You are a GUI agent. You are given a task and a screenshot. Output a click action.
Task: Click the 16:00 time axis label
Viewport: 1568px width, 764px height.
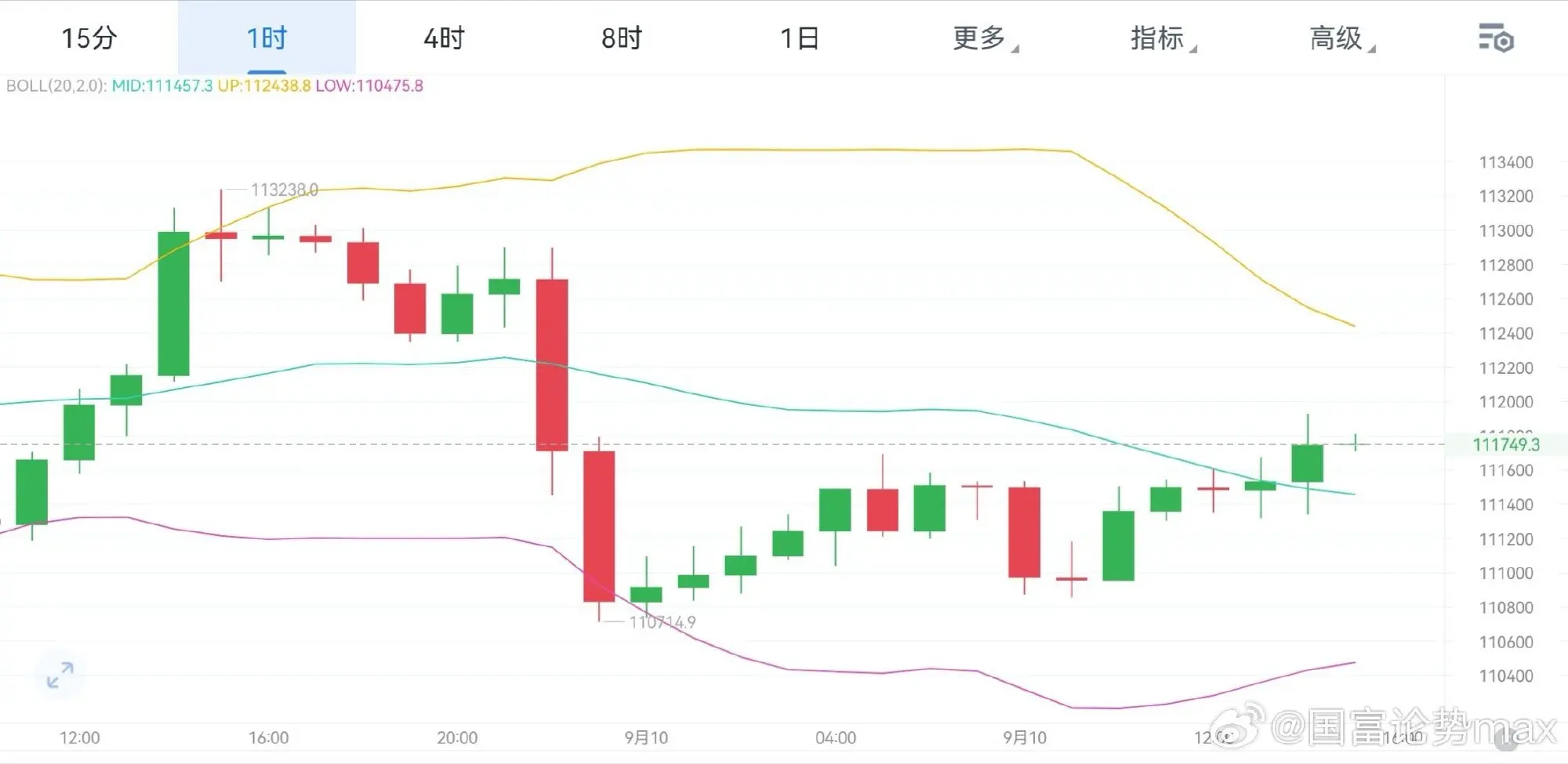268,737
